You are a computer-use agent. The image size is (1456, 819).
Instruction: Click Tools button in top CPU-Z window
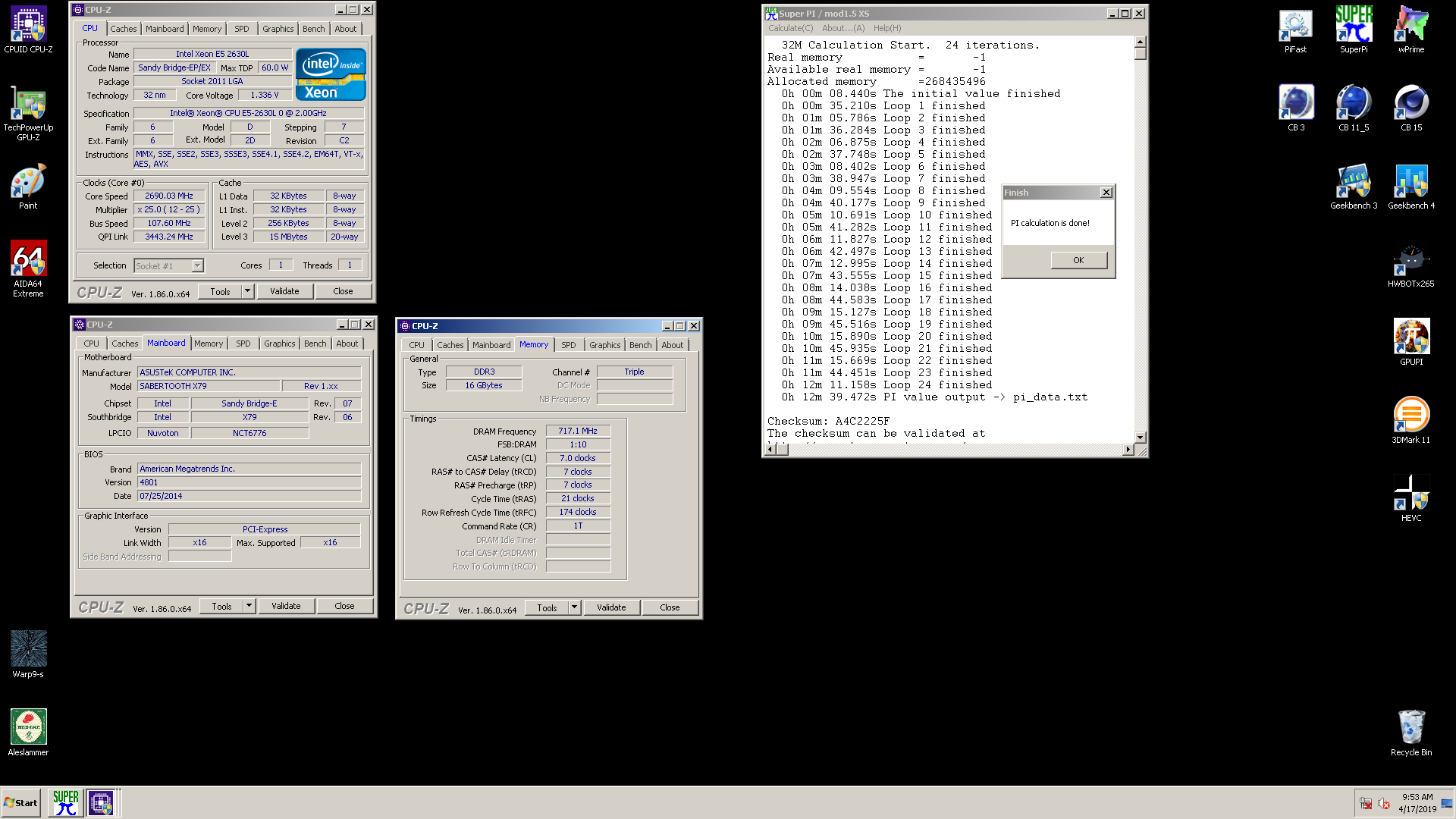[220, 291]
